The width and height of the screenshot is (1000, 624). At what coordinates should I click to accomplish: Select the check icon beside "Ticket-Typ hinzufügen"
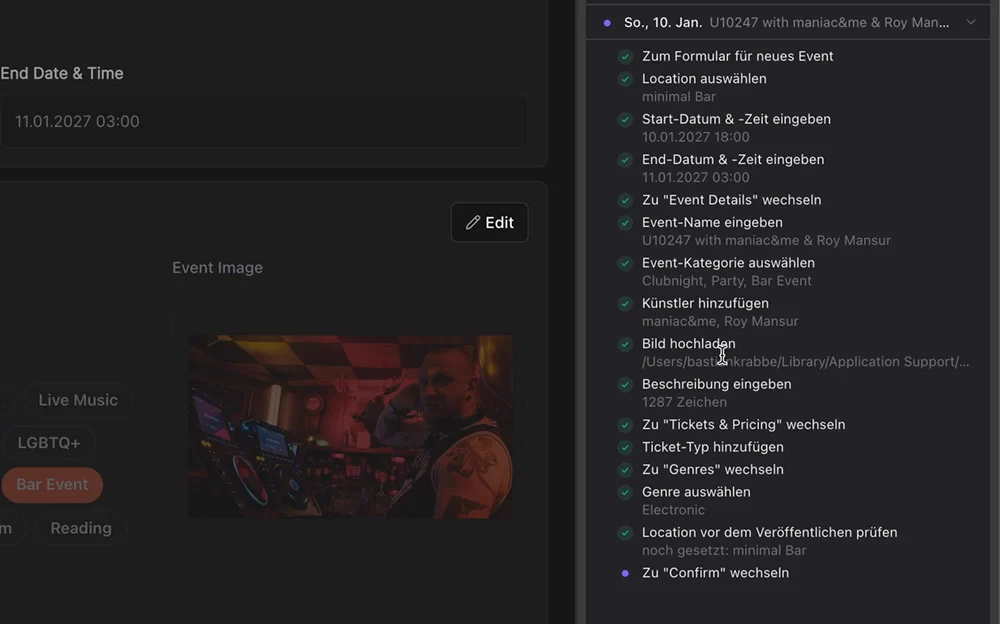625,447
